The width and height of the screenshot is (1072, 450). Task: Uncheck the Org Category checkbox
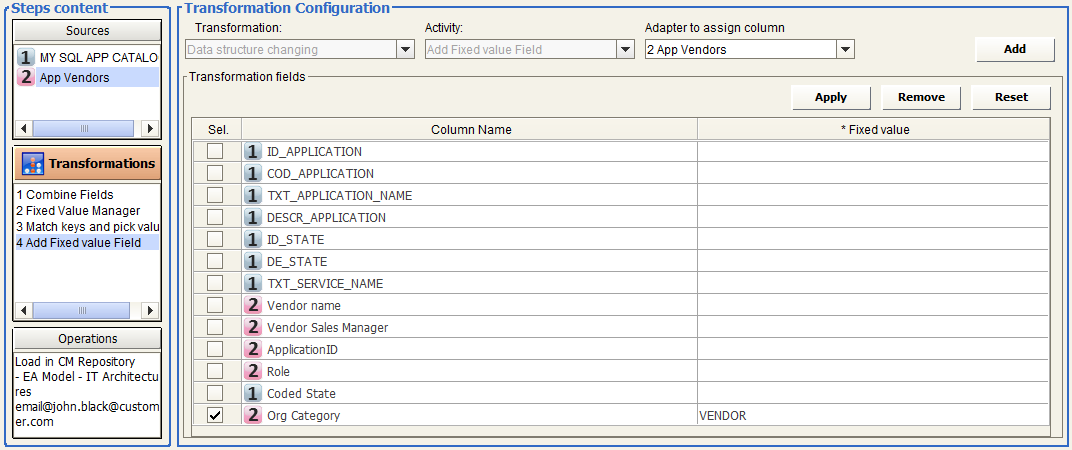[215, 416]
